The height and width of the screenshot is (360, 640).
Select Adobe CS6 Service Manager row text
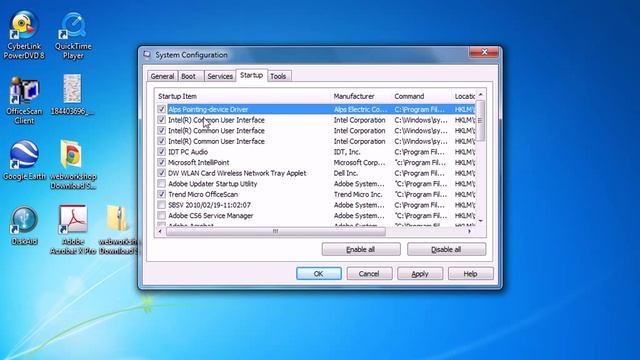pyautogui.click(x=211, y=216)
